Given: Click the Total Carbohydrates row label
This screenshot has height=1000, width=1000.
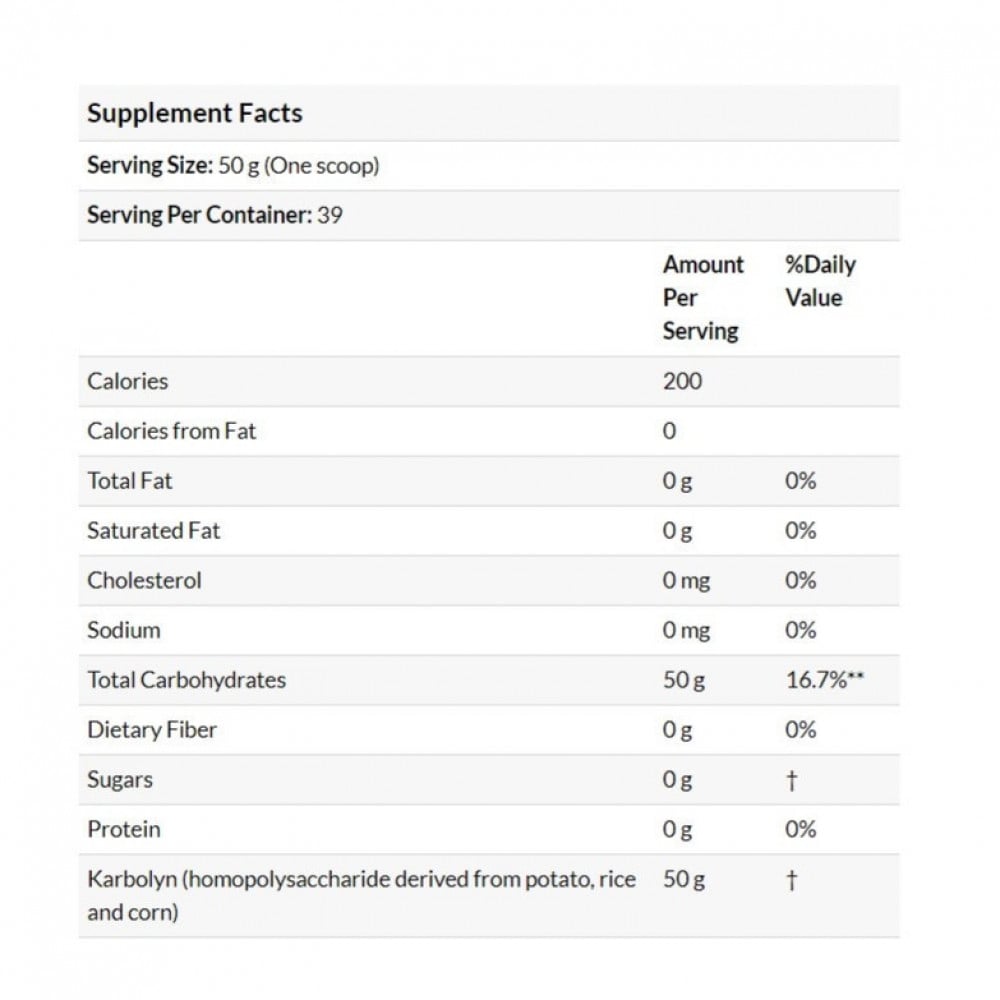Looking at the screenshot, I should click(x=186, y=680).
